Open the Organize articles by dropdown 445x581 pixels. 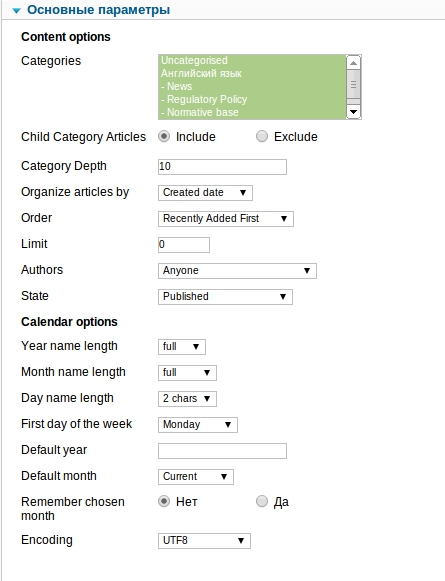tap(205, 193)
